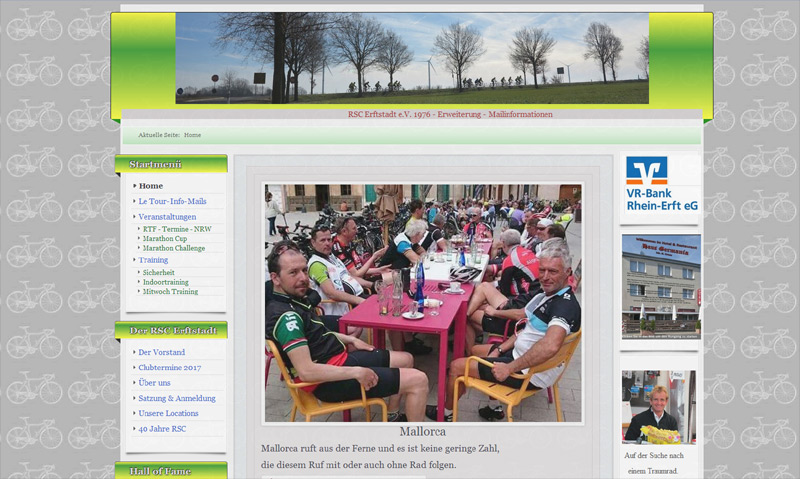This screenshot has height=479, width=800.
Task: Open RTF - Termine - NRW
Action: pyautogui.click(x=177, y=229)
